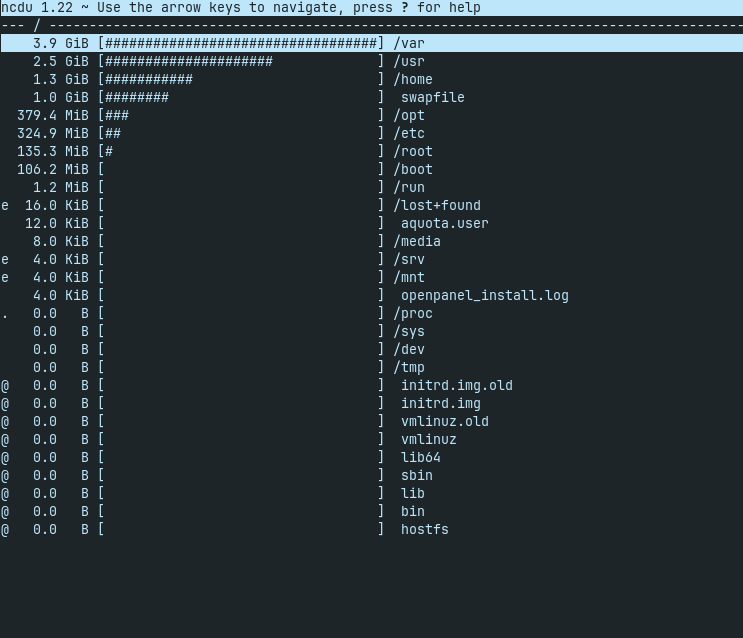
Task: Click the current path '/' header
Action: [37, 26]
